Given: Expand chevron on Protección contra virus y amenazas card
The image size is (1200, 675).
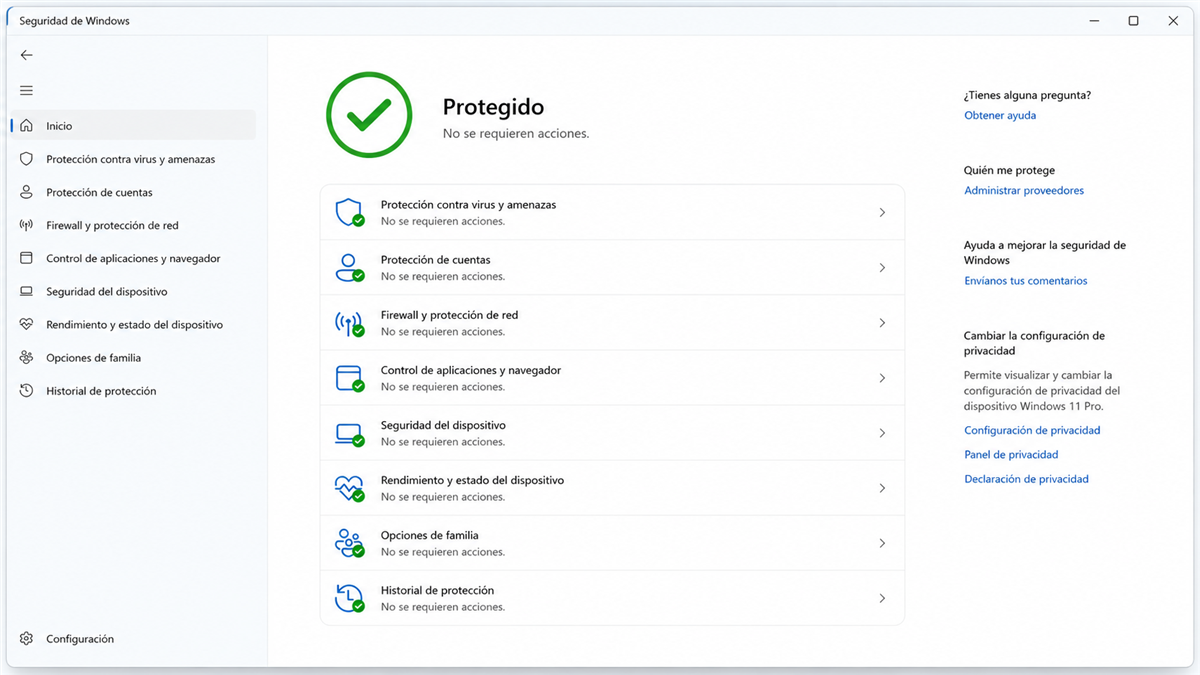Looking at the screenshot, I should pyautogui.click(x=882, y=213).
